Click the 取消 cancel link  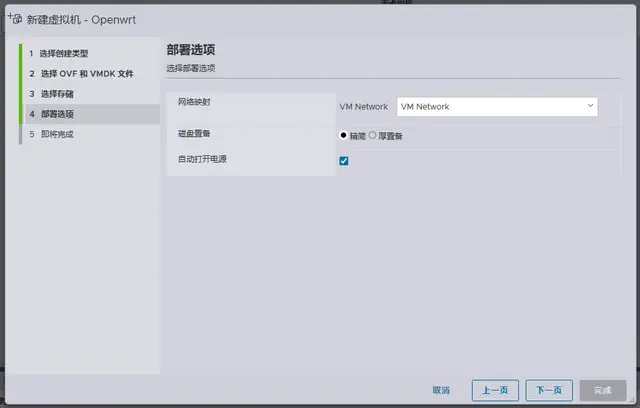tap(441, 390)
